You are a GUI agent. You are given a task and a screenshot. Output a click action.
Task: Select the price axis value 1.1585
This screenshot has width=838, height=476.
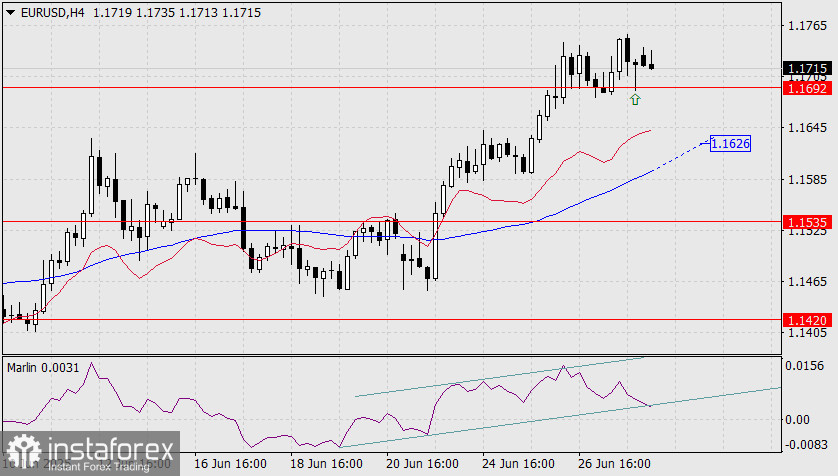pos(807,180)
